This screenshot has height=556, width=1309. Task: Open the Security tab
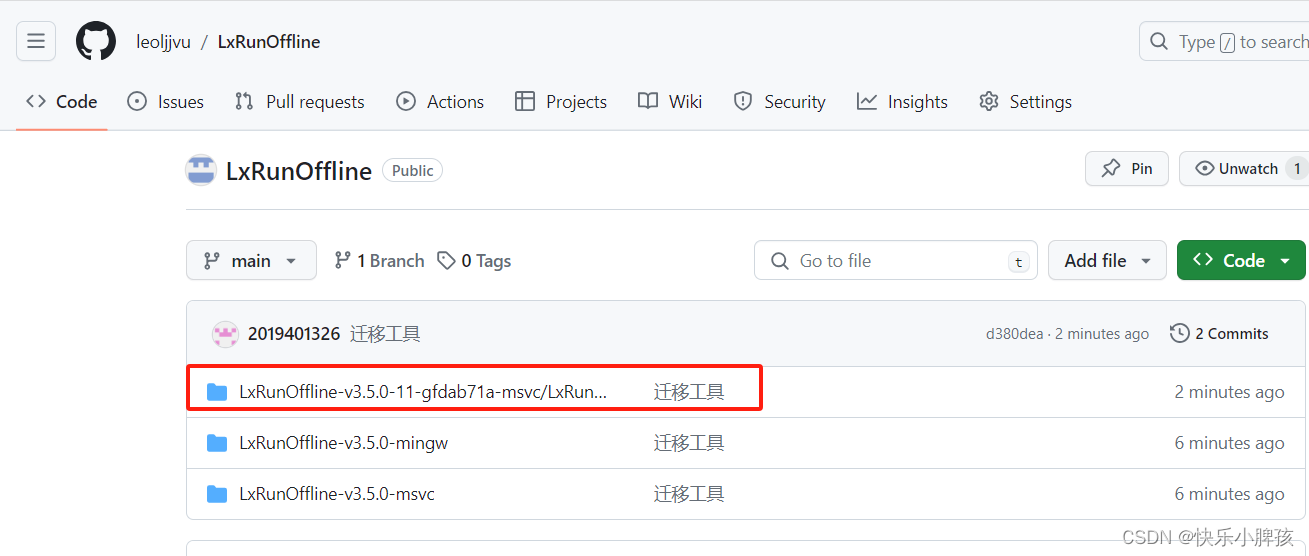[779, 101]
